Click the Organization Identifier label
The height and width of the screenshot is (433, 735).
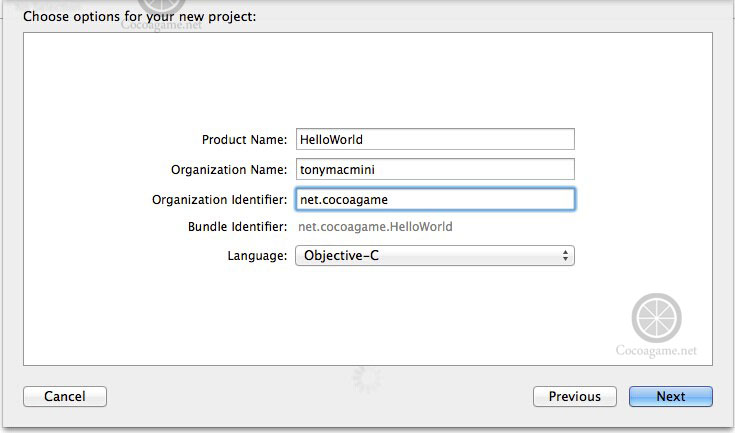tap(219, 200)
